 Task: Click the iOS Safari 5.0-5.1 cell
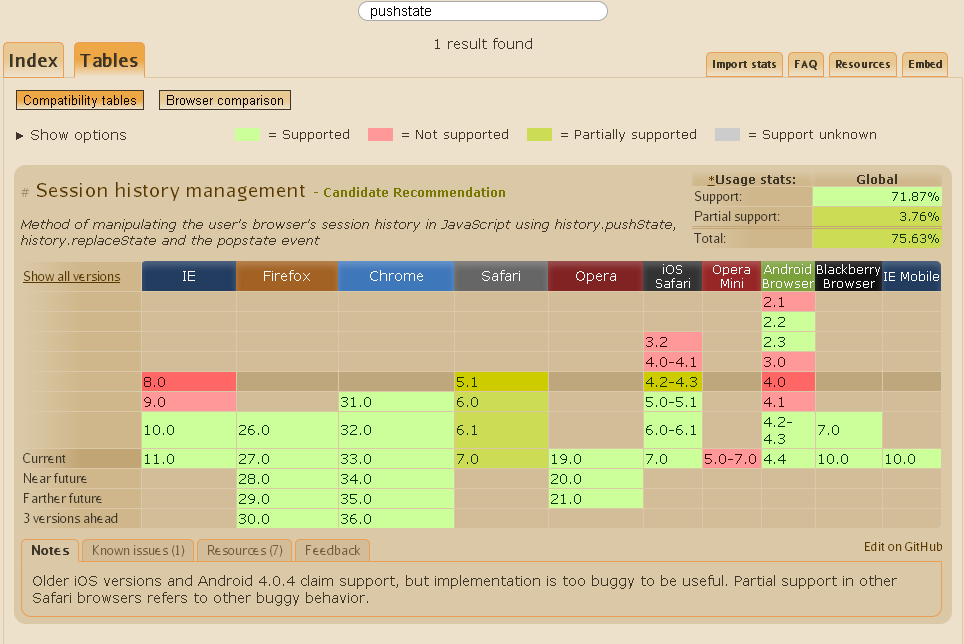click(673, 402)
